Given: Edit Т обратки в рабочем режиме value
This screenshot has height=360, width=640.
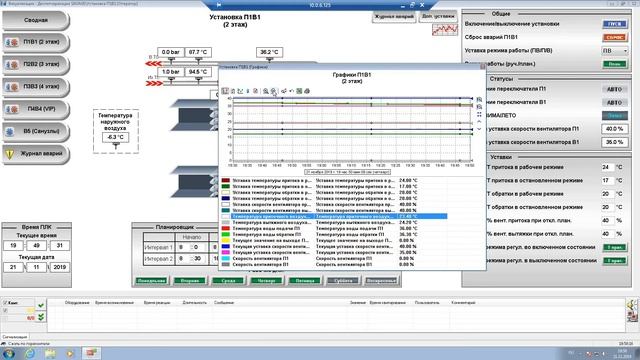Looking at the screenshot, I should (x=607, y=194).
